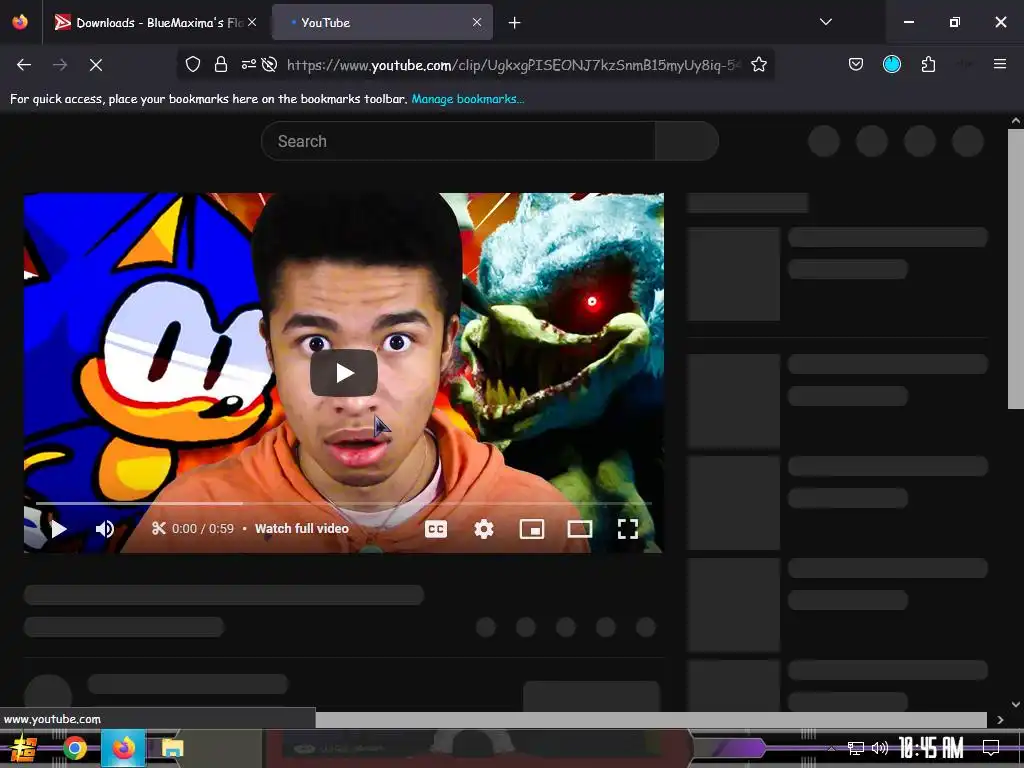Open the tracking protection shield icon

pos(193,64)
